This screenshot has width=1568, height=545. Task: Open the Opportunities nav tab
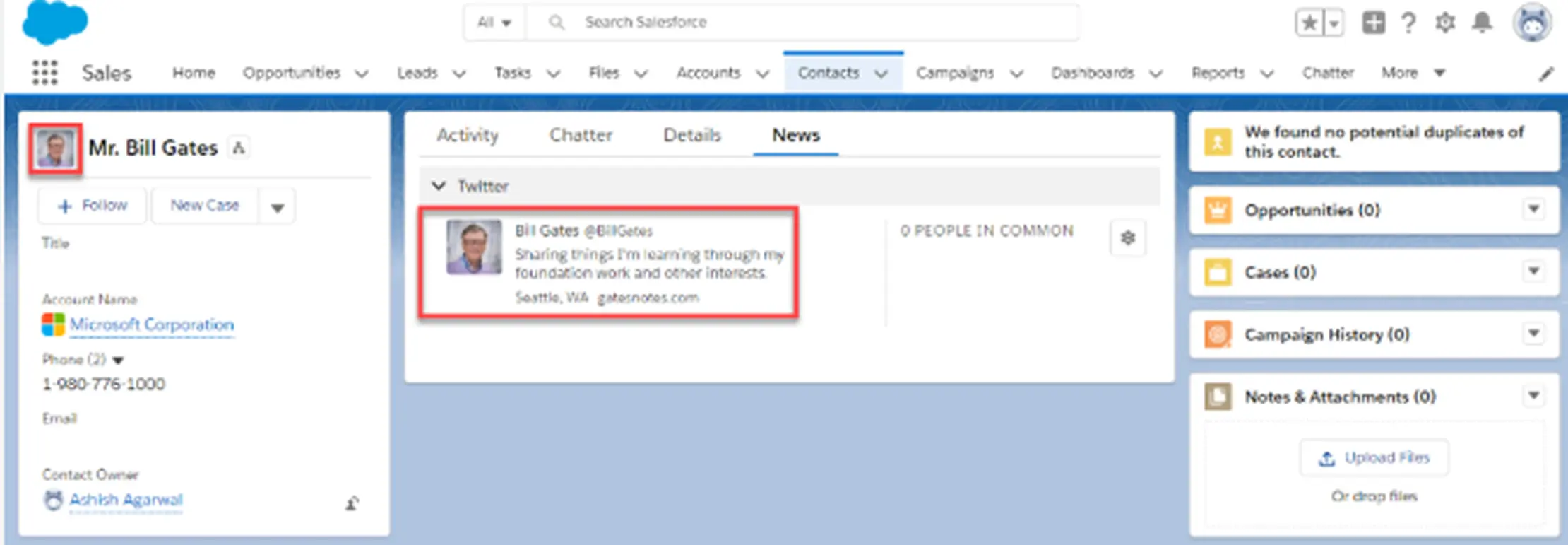click(292, 73)
